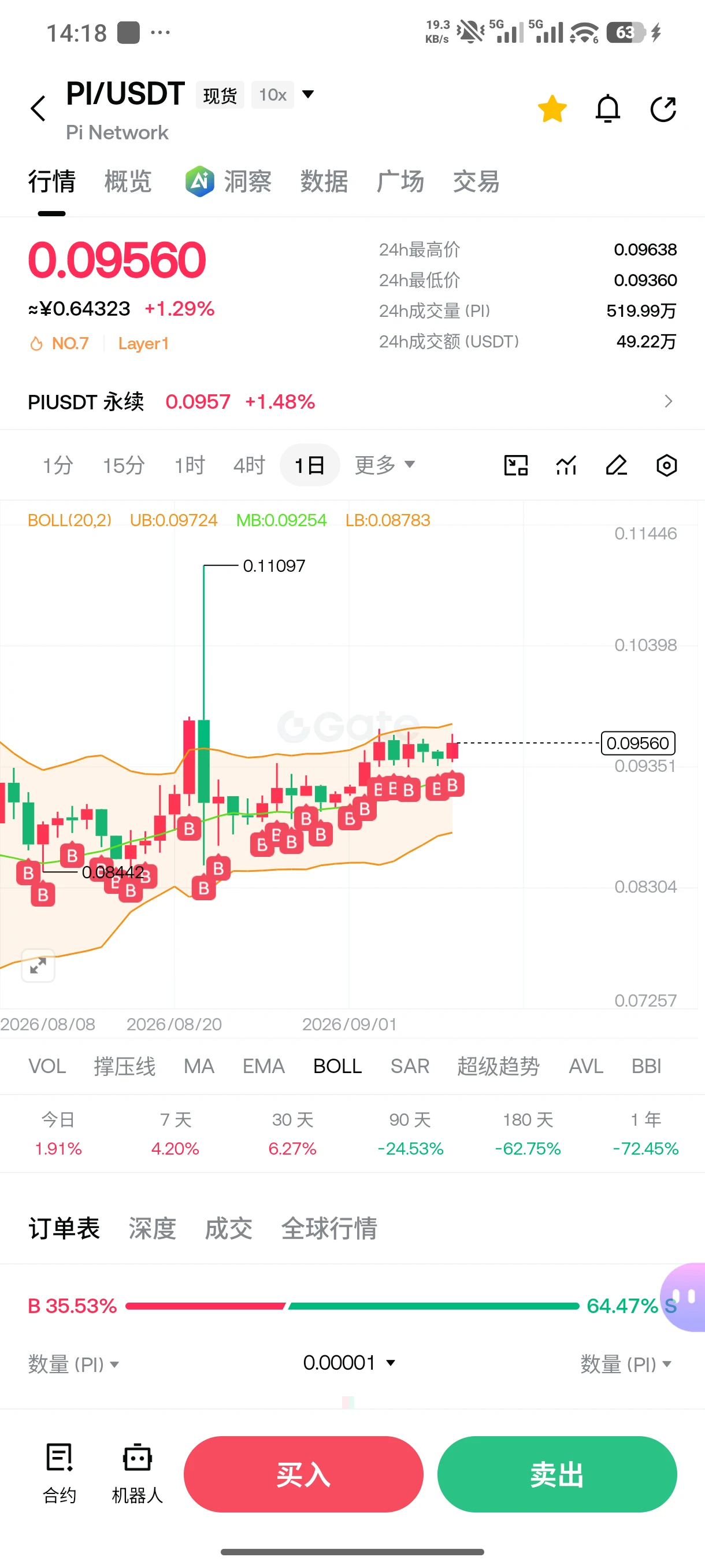Tap chevron at right of PIUSDT 永续

[x=669, y=402]
